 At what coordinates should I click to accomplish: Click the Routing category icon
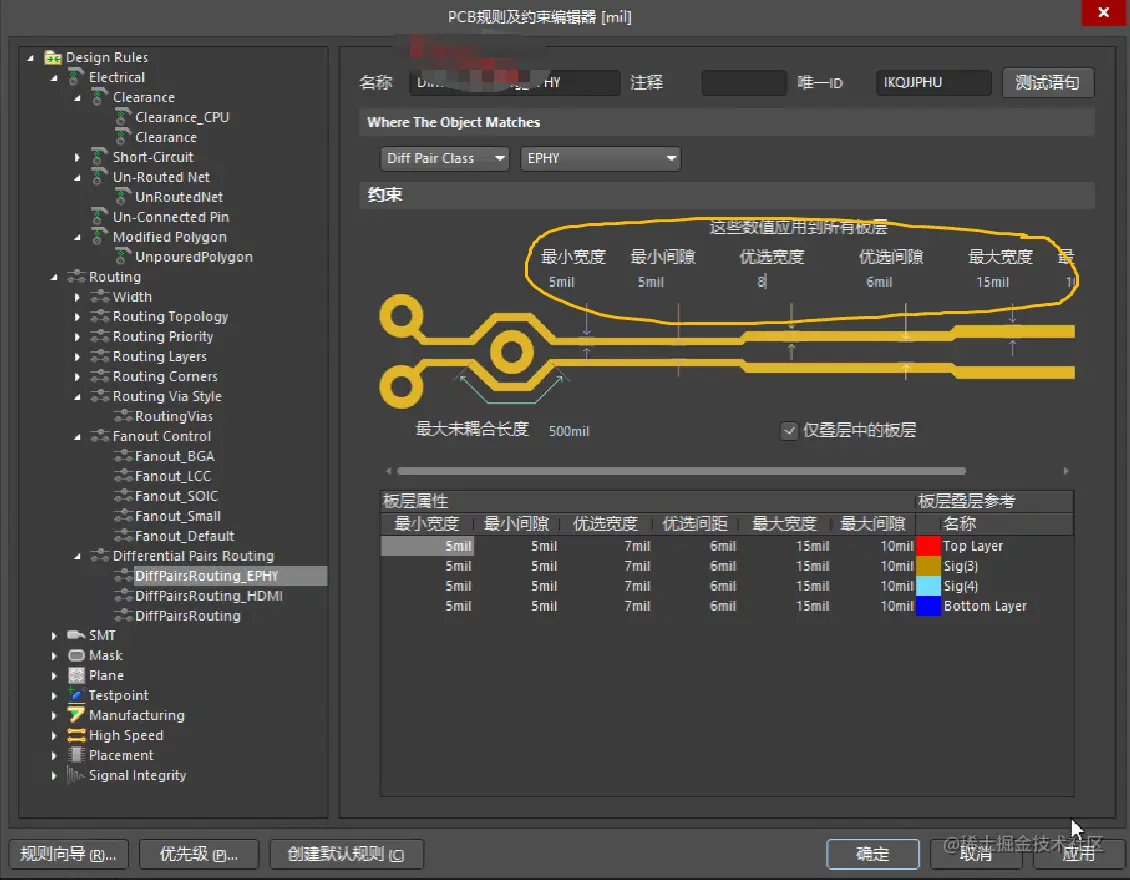(x=76, y=277)
